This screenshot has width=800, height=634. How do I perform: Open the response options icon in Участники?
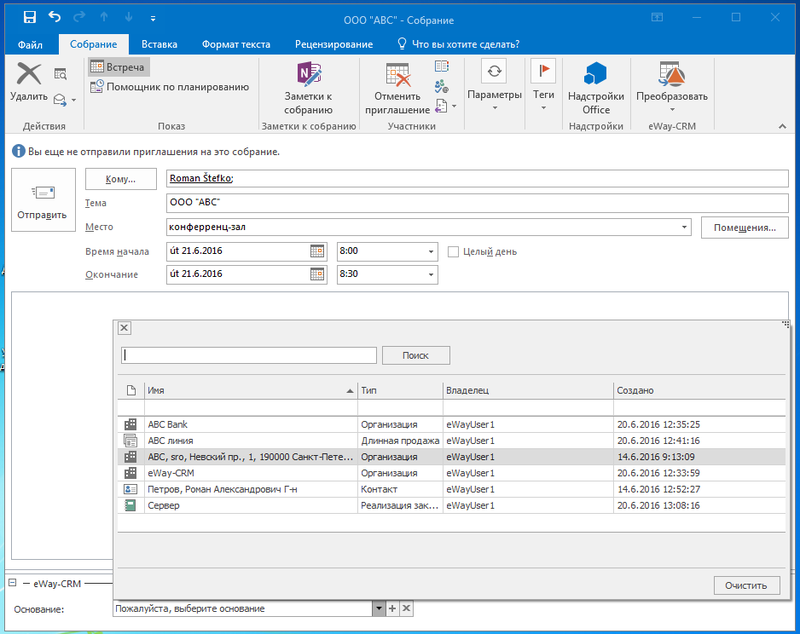coord(442,106)
